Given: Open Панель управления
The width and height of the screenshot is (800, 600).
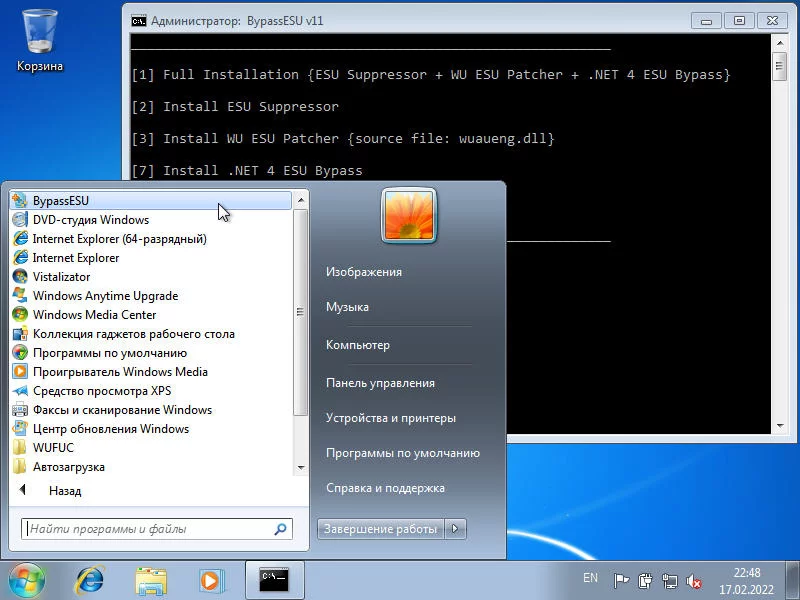Looking at the screenshot, I should click(x=380, y=383).
